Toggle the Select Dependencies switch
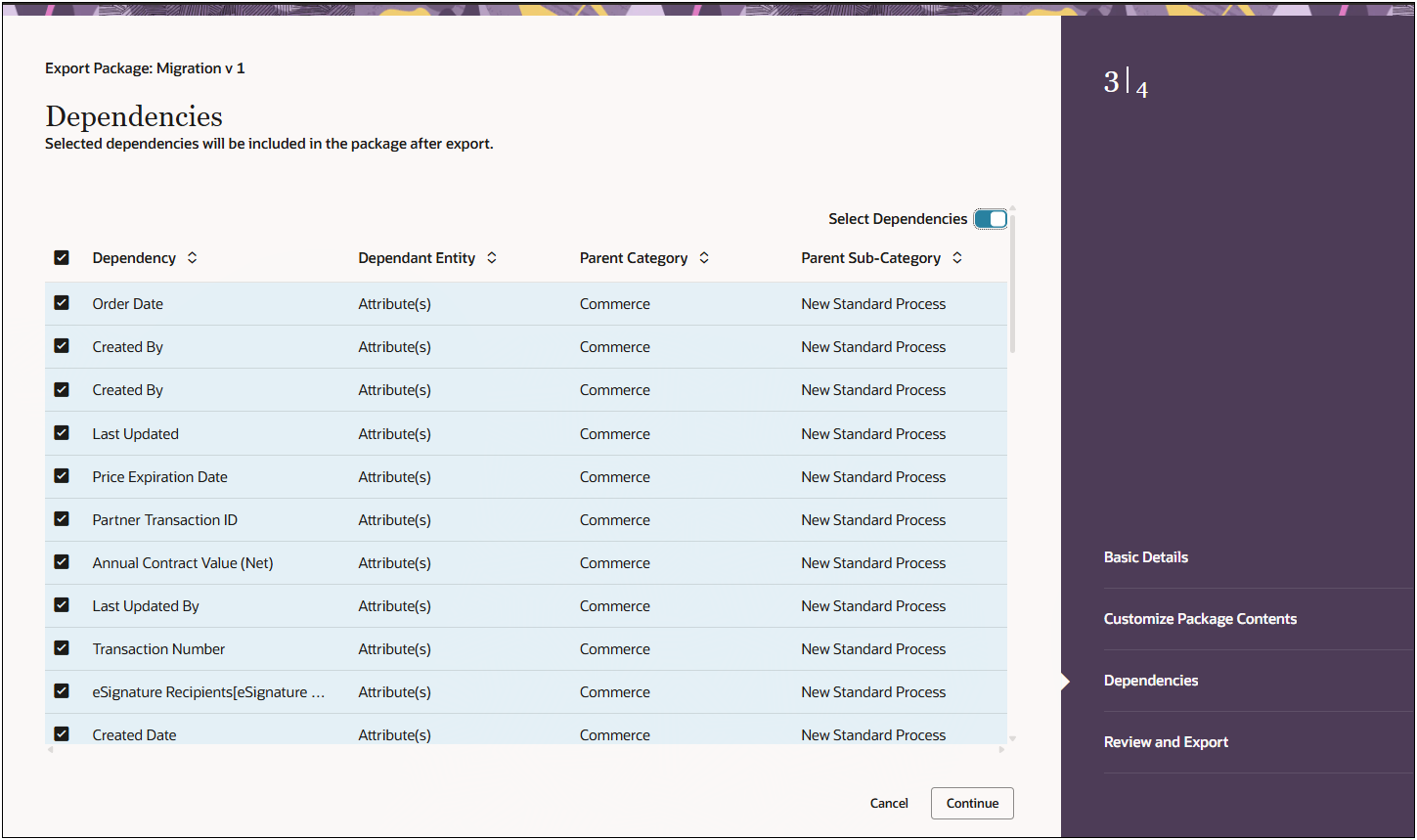The image size is (1417, 840). point(991,219)
